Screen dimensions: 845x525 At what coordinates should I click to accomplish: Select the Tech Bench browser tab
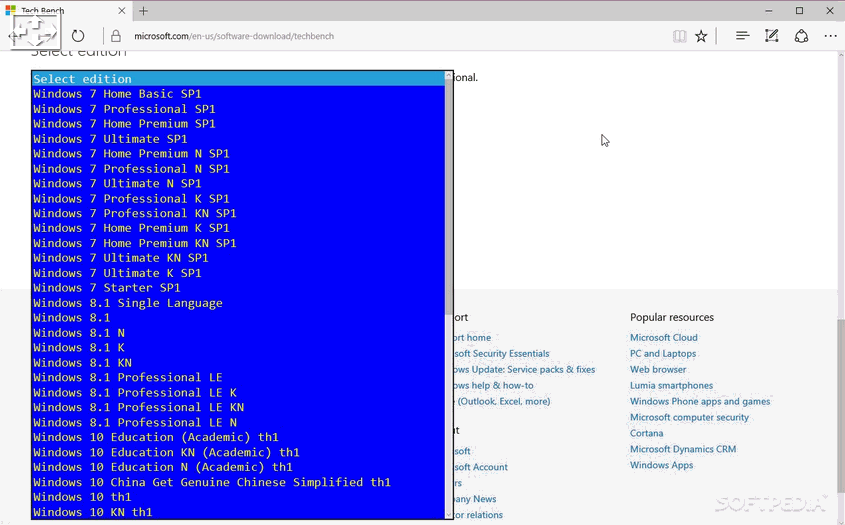coord(66,11)
